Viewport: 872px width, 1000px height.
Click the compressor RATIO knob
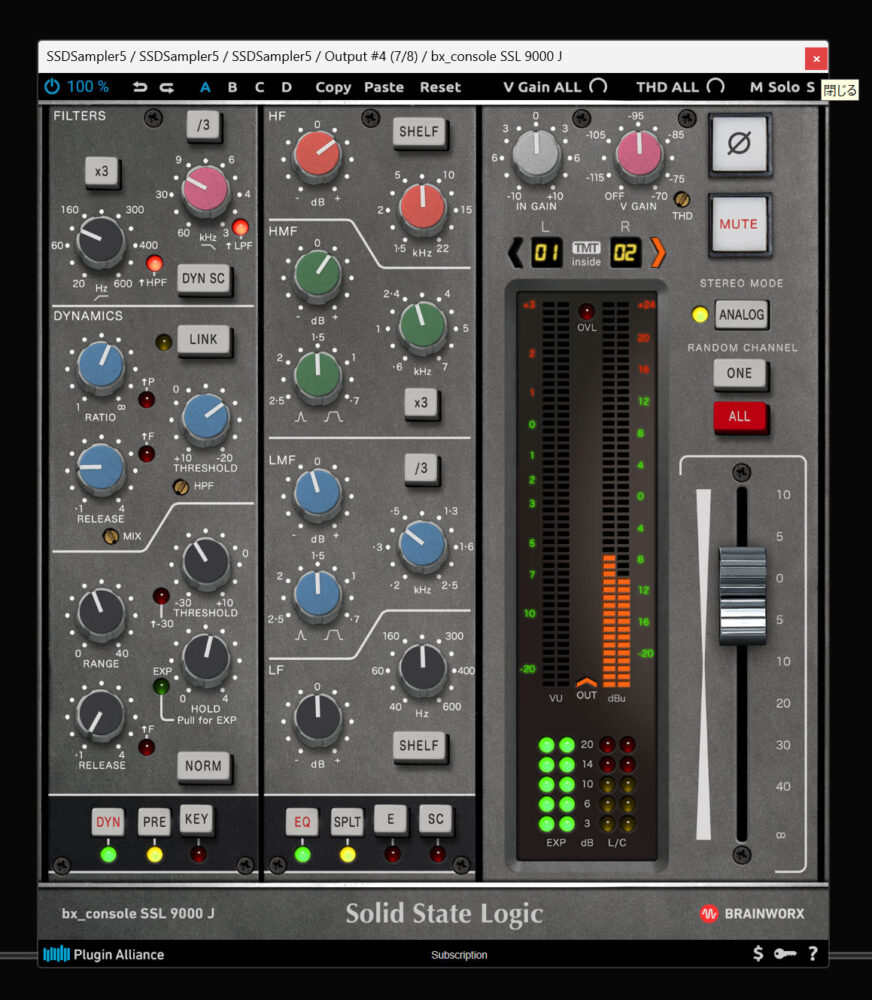point(101,365)
